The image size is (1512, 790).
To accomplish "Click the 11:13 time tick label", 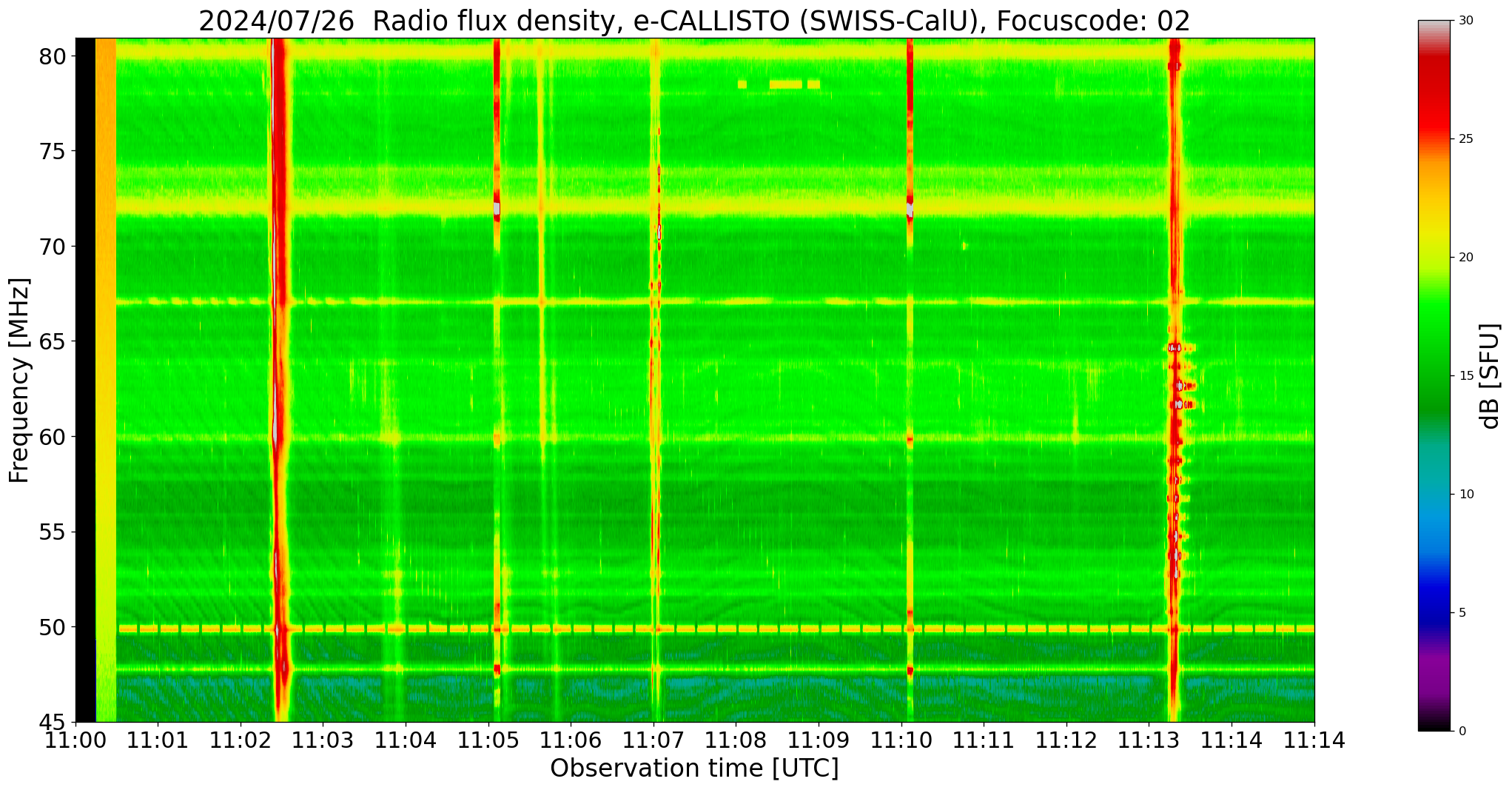I will [1149, 740].
